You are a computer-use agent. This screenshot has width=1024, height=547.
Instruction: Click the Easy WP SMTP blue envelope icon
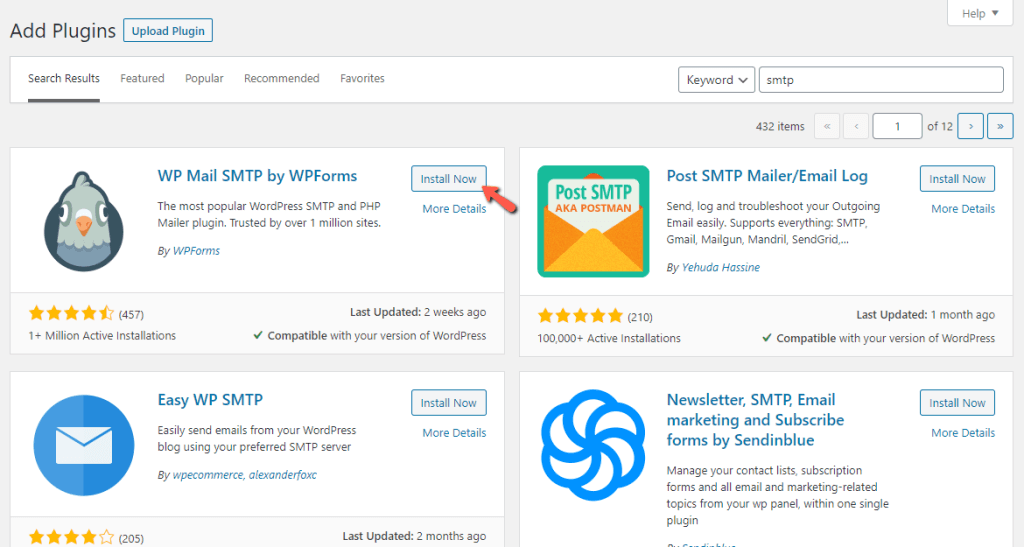click(x=84, y=445)
